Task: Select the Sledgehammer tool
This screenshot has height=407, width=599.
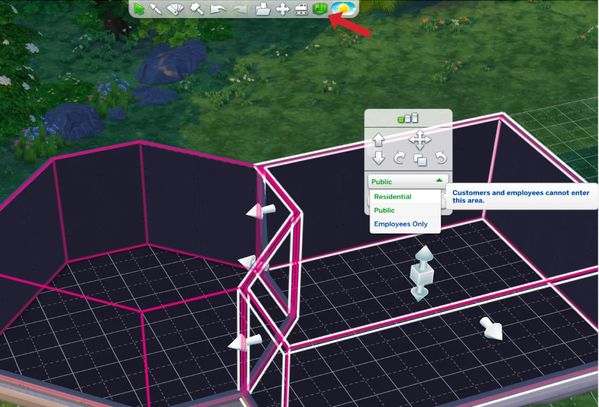Action: point(196,9)
